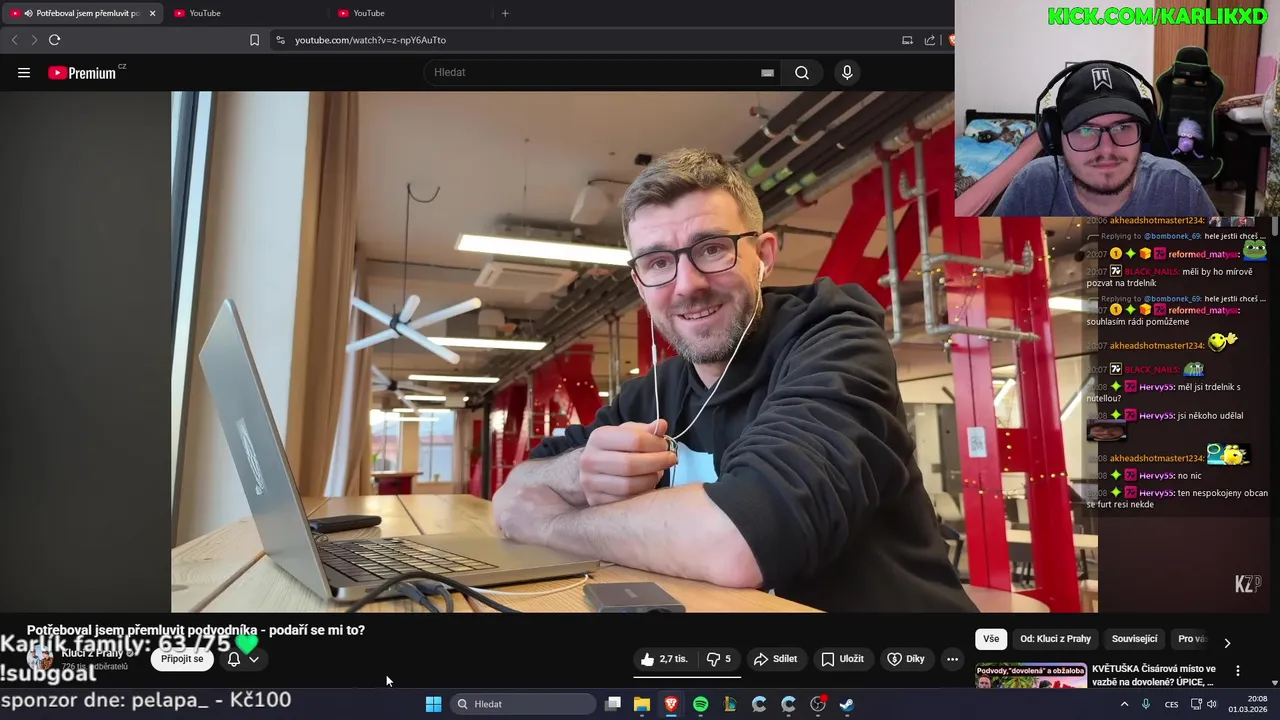1280x720 pixels.
Task: Open the KVĚTUŠKA Císařová recommended video thumbnail
Action: [x=1031, y=677]
